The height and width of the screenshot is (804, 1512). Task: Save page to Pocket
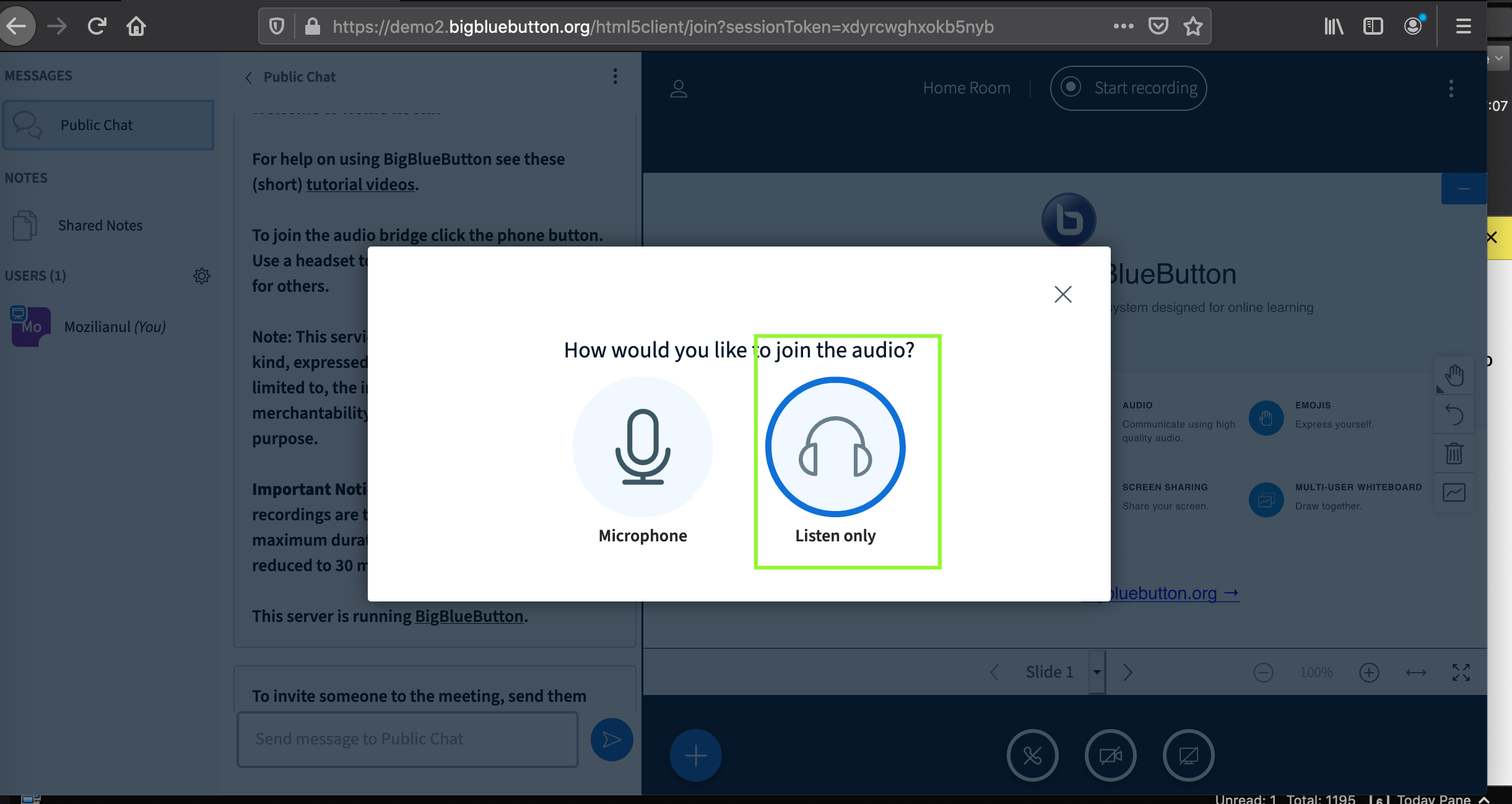click(1158, 27)
